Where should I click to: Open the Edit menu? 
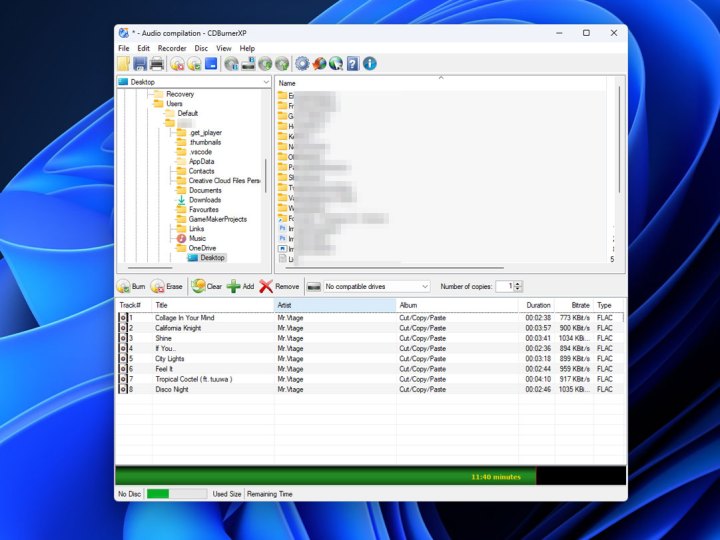pos(143,48)
